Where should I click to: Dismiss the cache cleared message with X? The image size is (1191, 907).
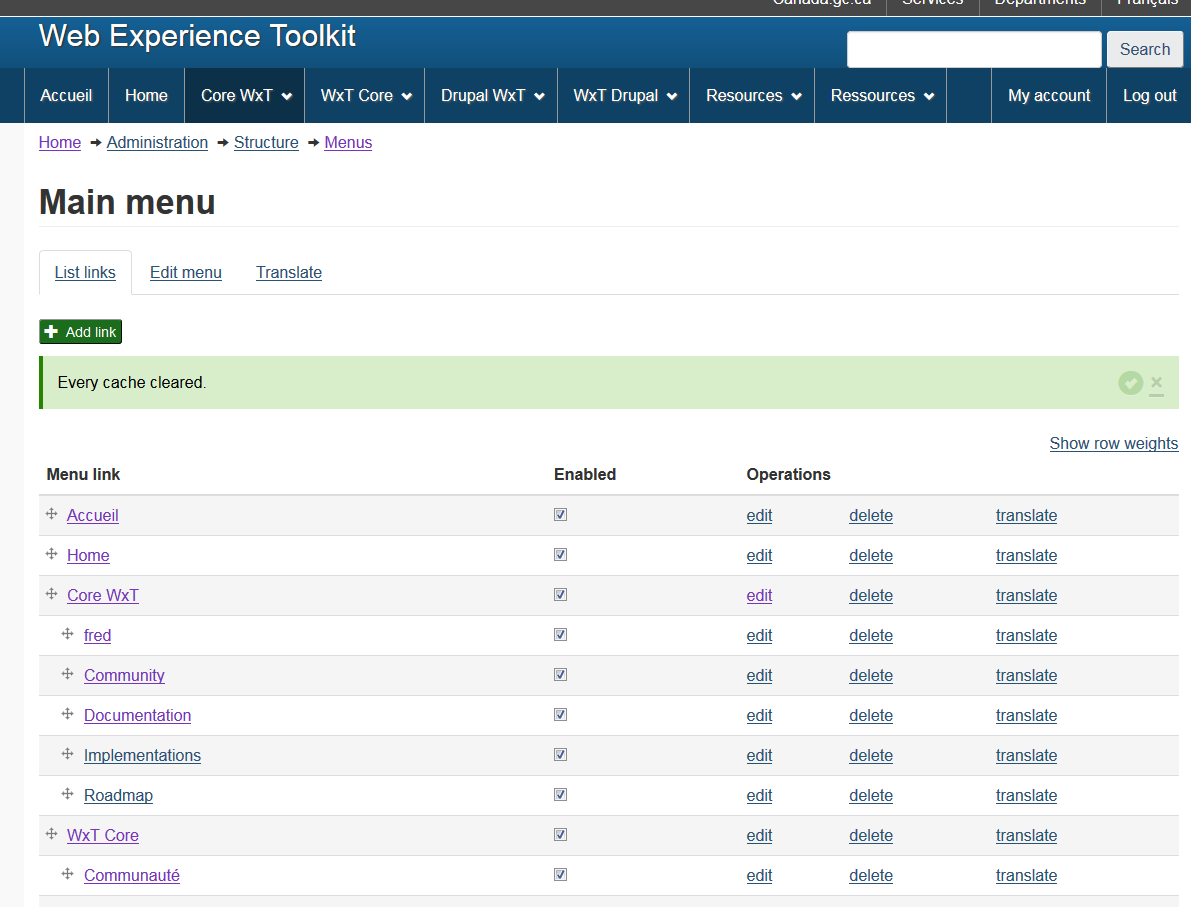[x=1157, y=383]
